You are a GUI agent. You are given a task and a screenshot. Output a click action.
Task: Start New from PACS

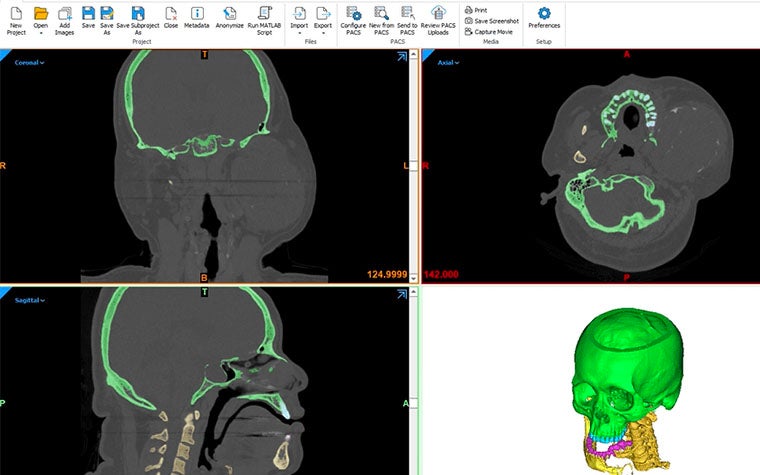381,20
